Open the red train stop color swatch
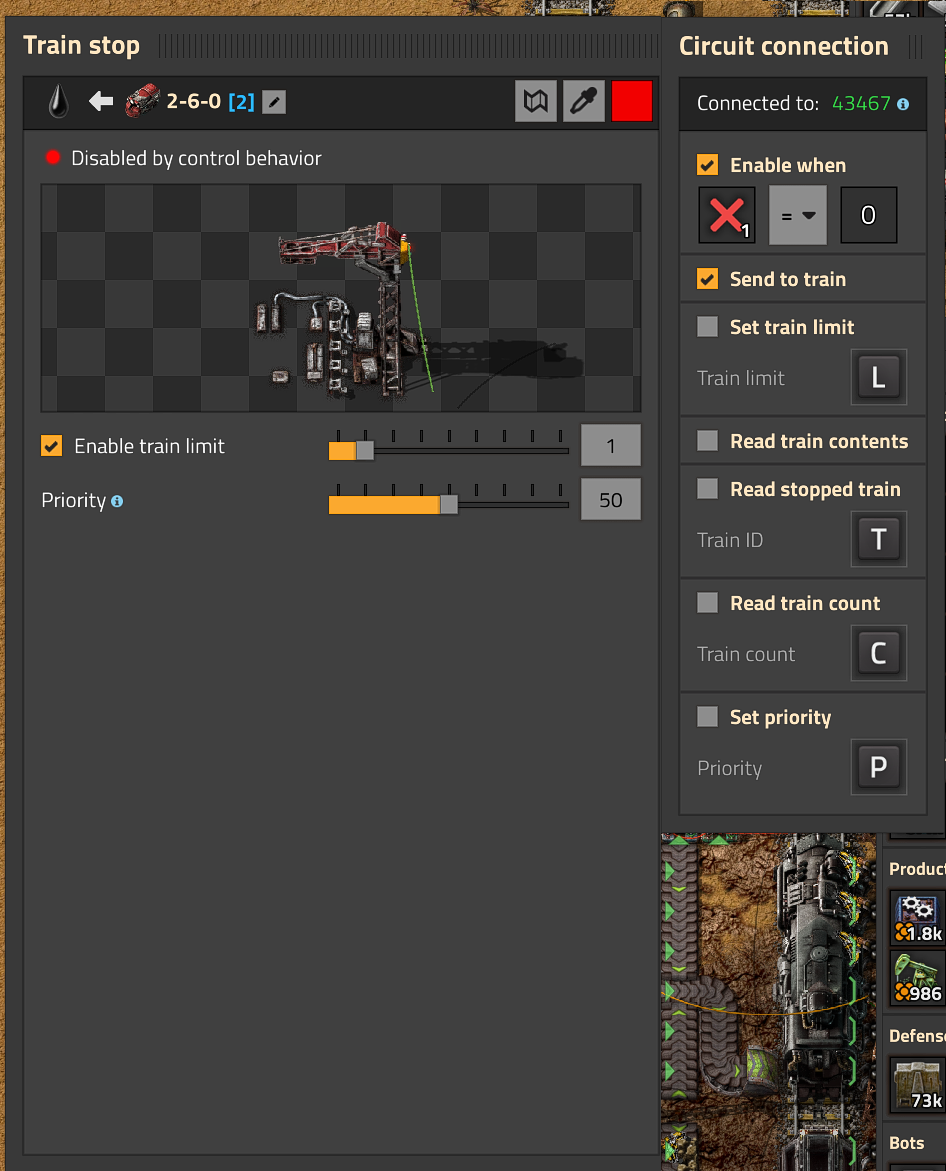Image resolution: width=946 pixels, height=1171 pixels. tap(632, 101)
